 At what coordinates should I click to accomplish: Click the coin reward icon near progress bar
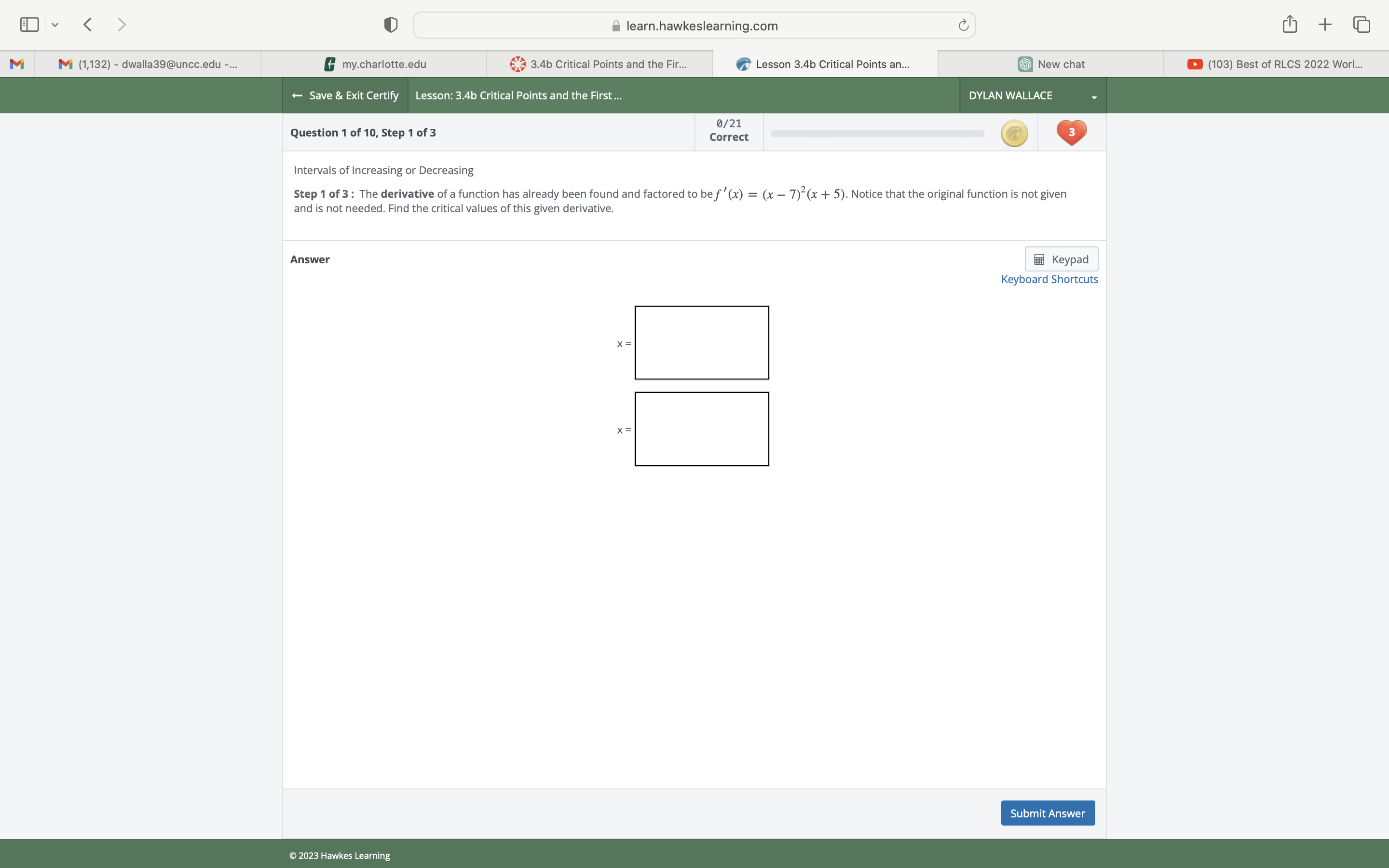click(x=1014, y=133)
